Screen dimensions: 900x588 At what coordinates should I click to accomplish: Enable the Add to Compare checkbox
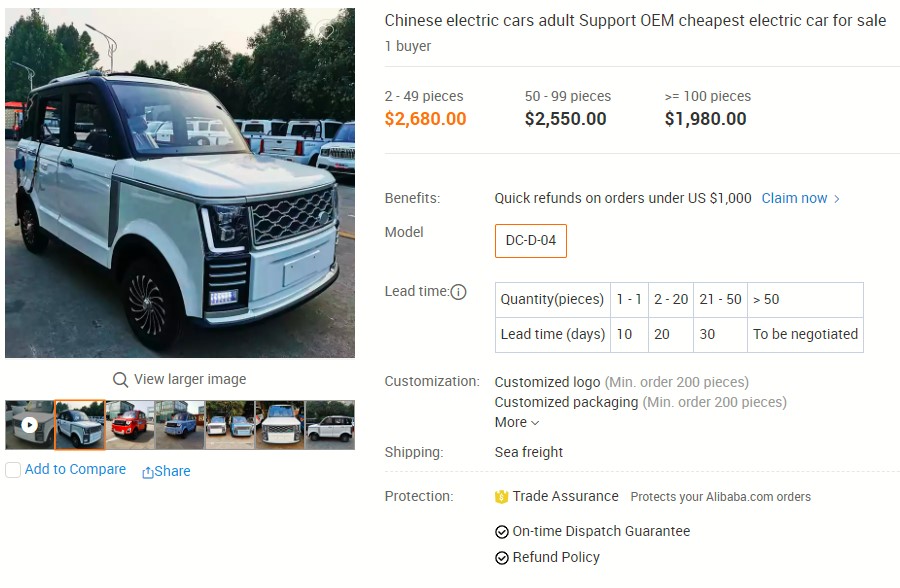12,470
